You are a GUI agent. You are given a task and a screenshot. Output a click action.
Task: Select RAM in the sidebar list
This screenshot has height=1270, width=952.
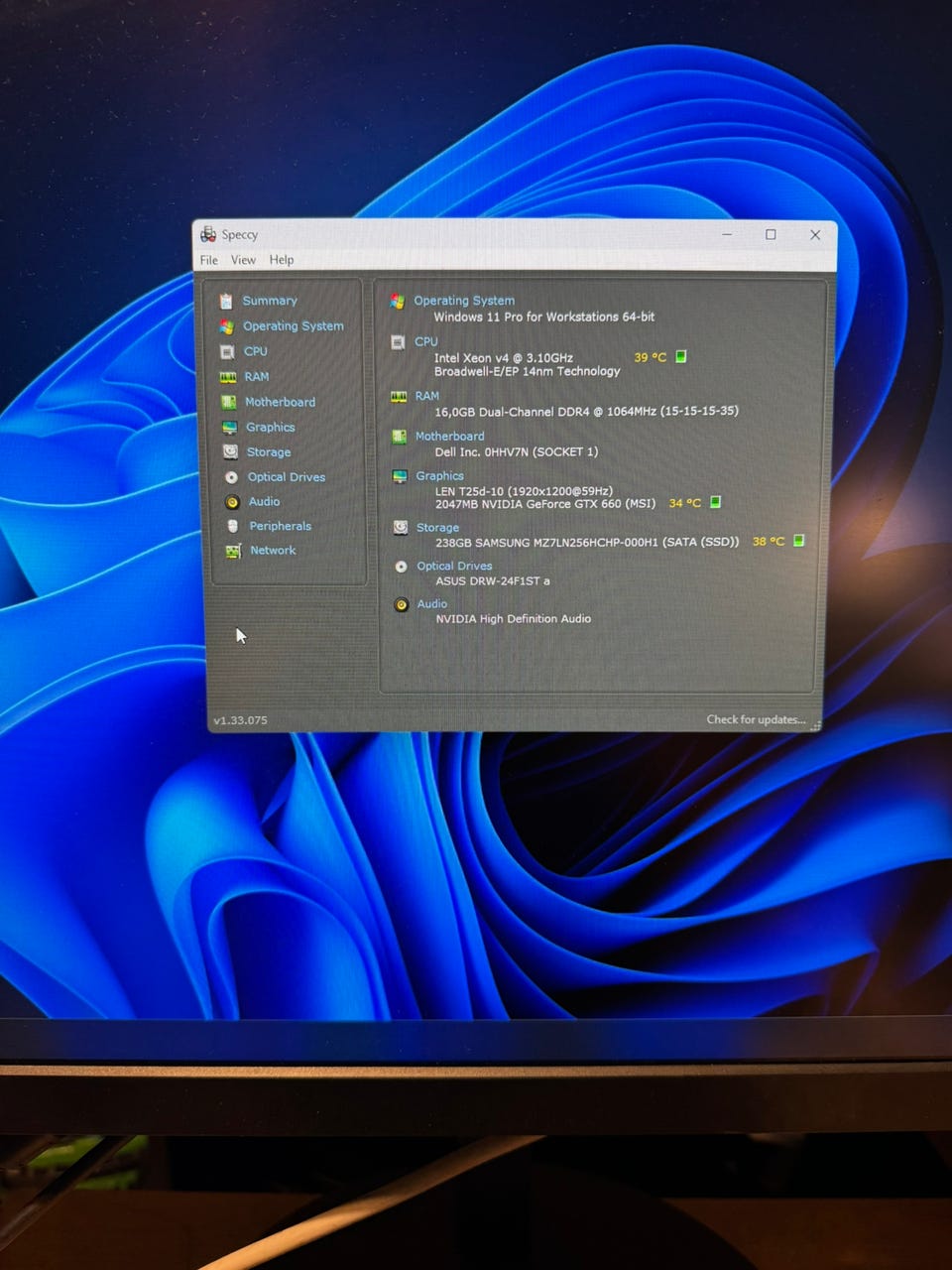tap(257, 377)
